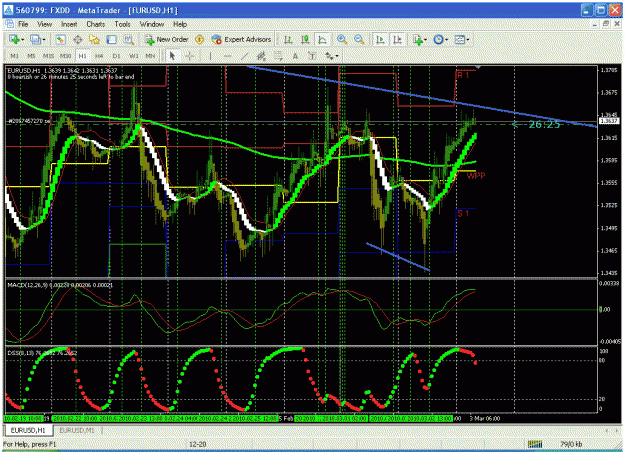Open the MetaEditor yellow diamond icon
The image size is (625, 452).
pos(200,39)
